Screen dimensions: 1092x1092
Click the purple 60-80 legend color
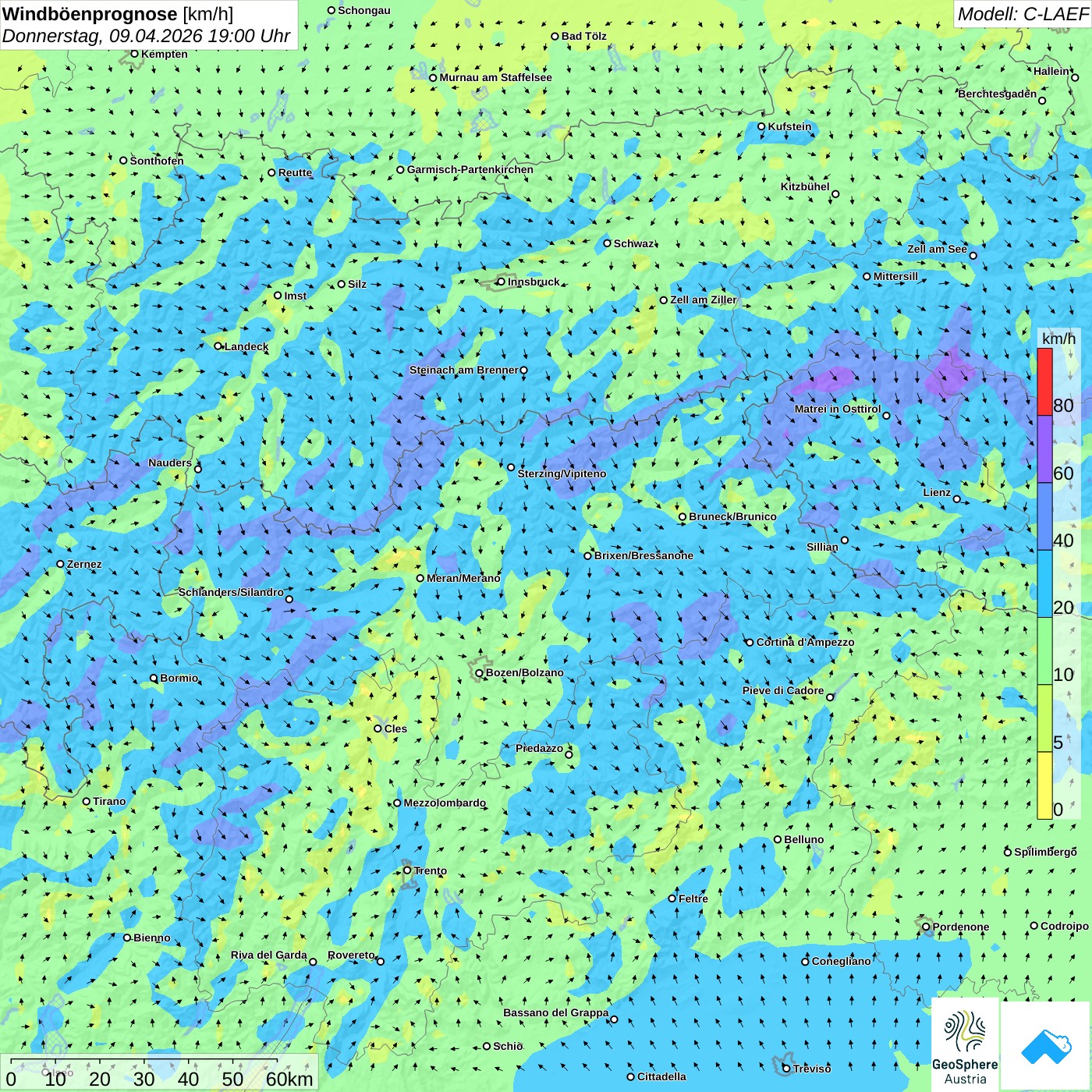(1044, 449)
